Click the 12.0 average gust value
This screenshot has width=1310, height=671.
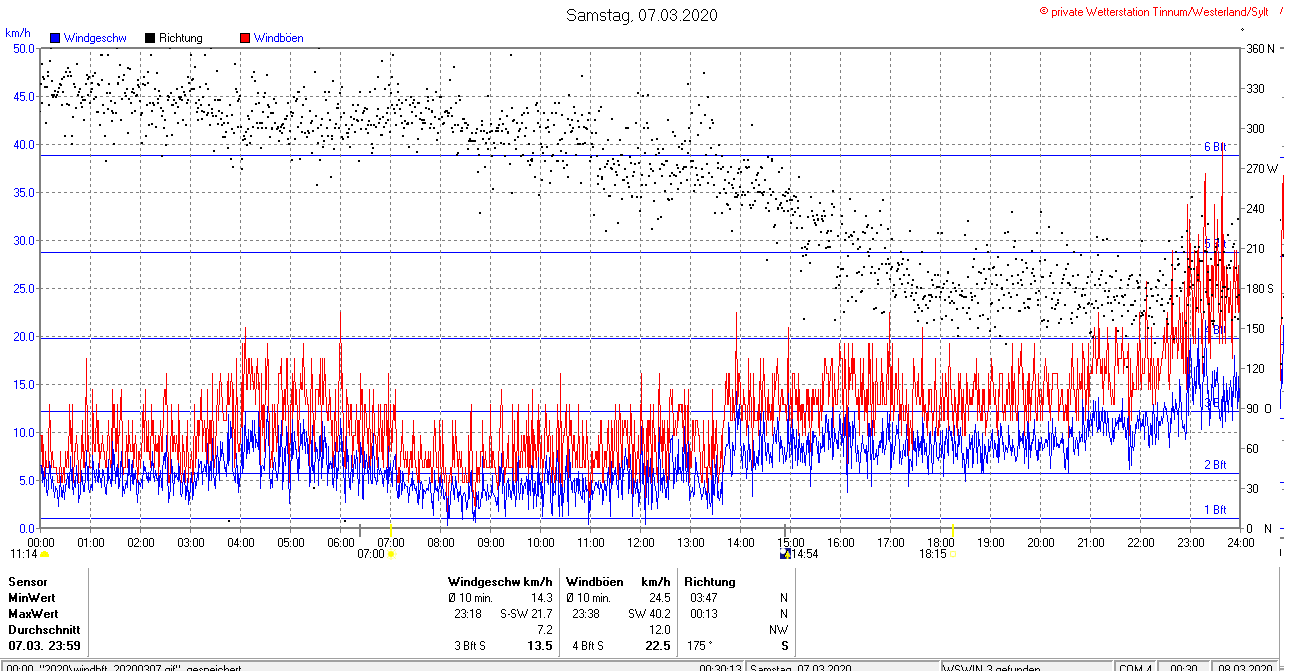(x=659, y=630)
